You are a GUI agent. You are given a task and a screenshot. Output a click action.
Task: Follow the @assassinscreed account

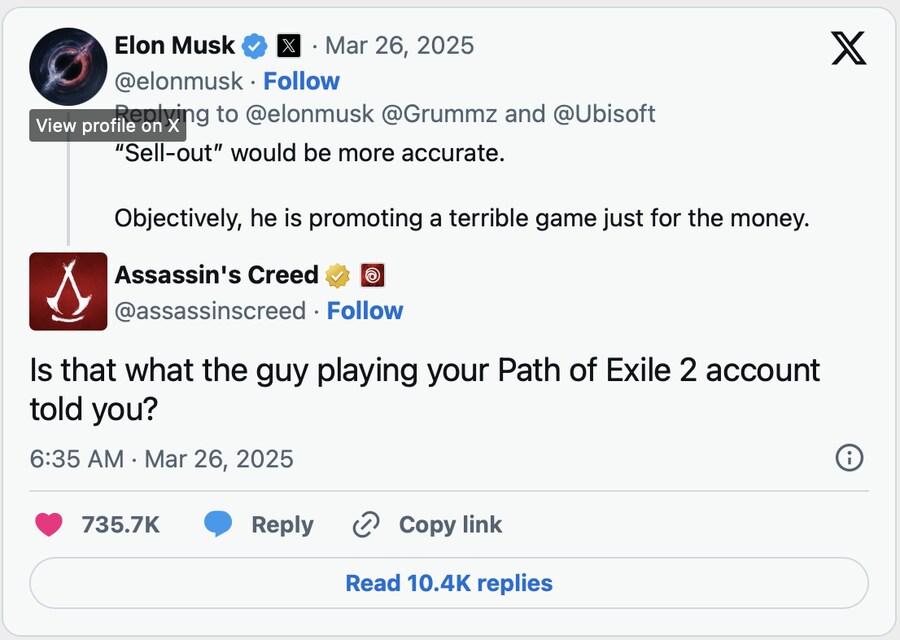coord(365,311)
